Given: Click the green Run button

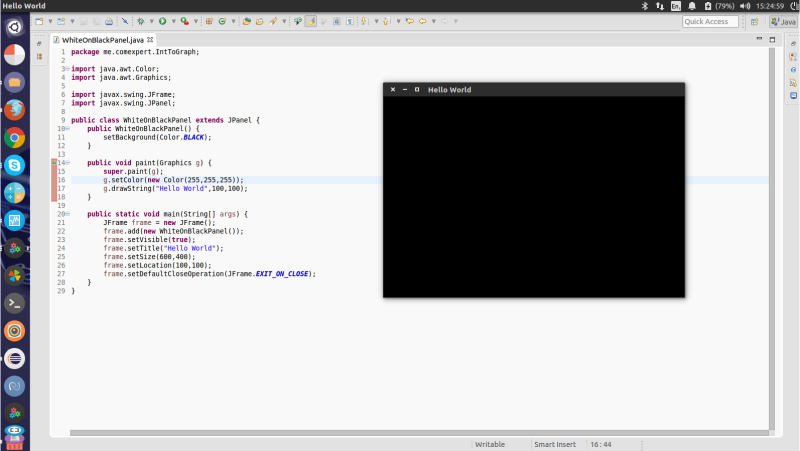Looking at the screenshot, I should (x=163, y=21).
